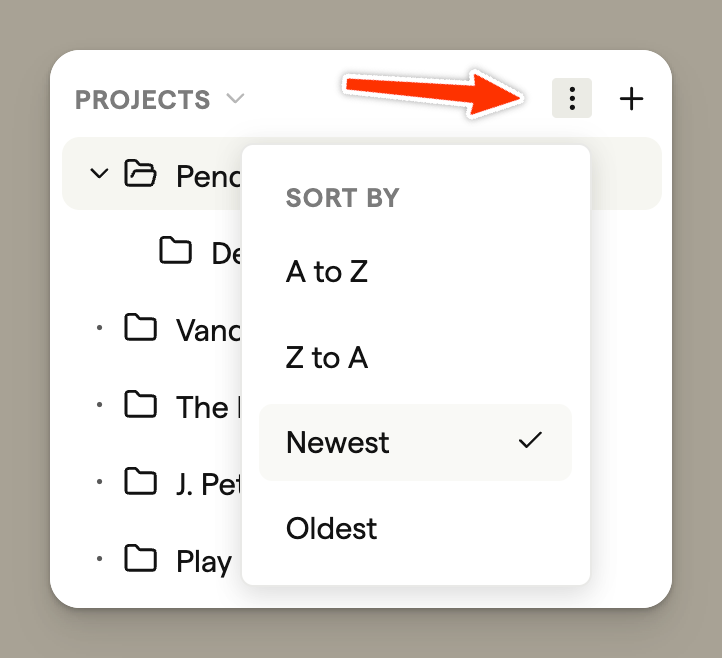Click the plus icon to add project
Screen dimensions: 722x658
(x=631, y=99)
